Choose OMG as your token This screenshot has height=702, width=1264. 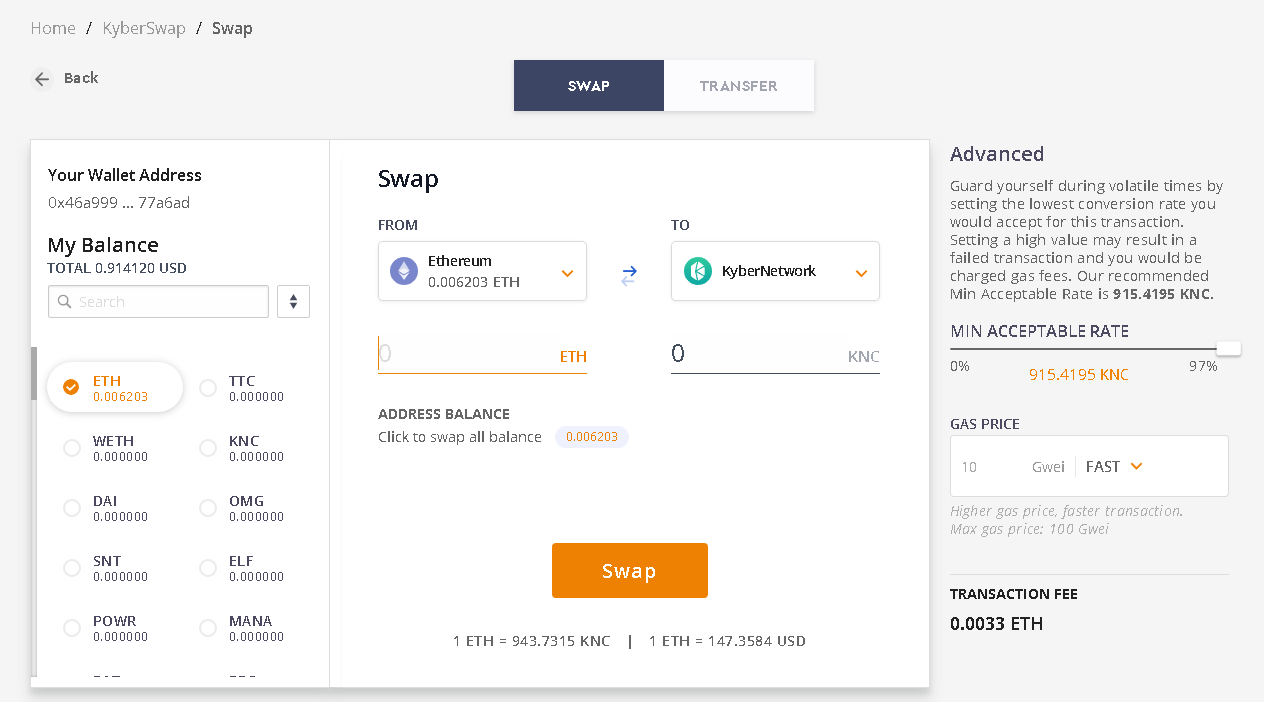207,508
